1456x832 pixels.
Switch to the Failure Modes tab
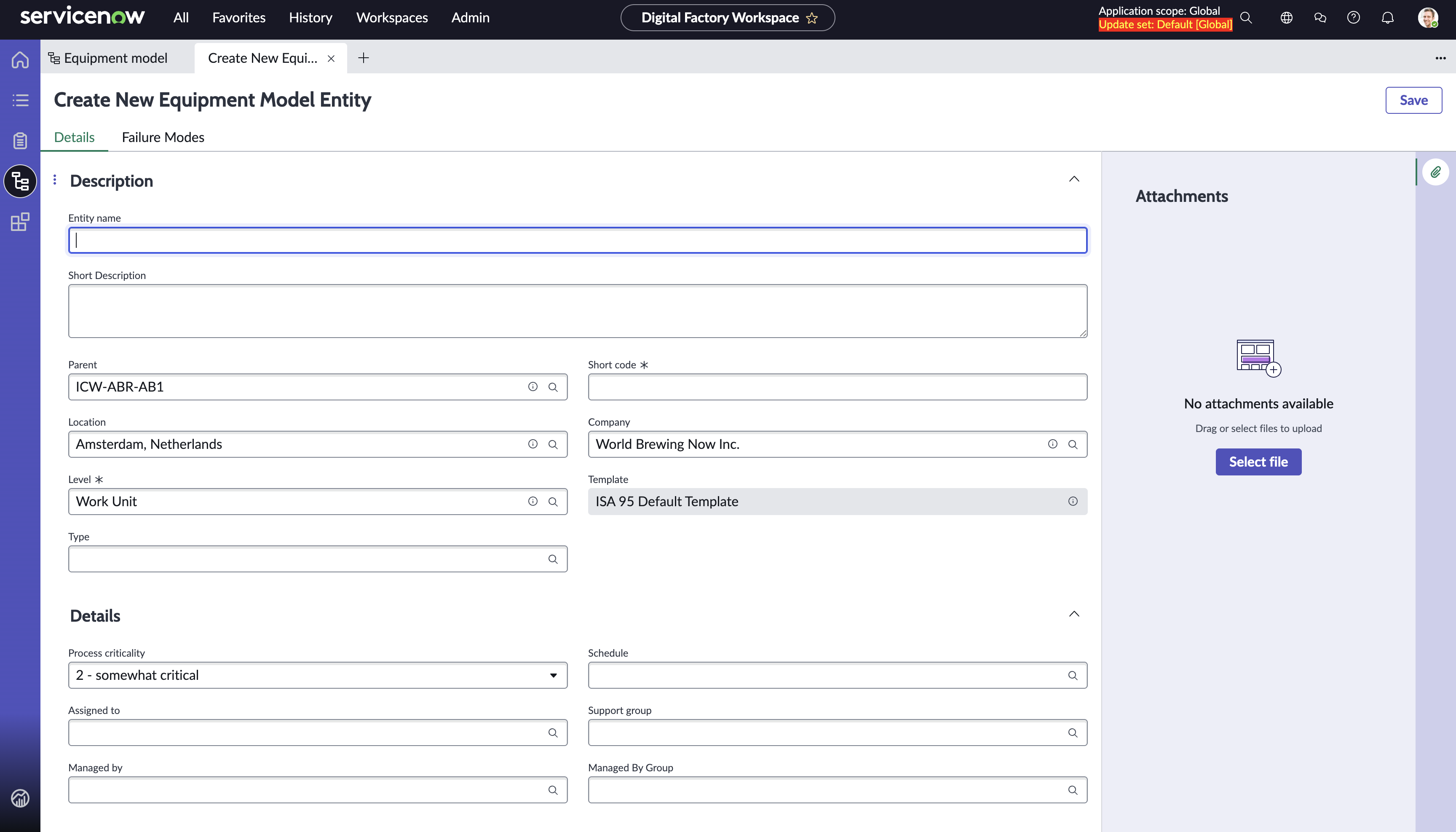[163, 137]
